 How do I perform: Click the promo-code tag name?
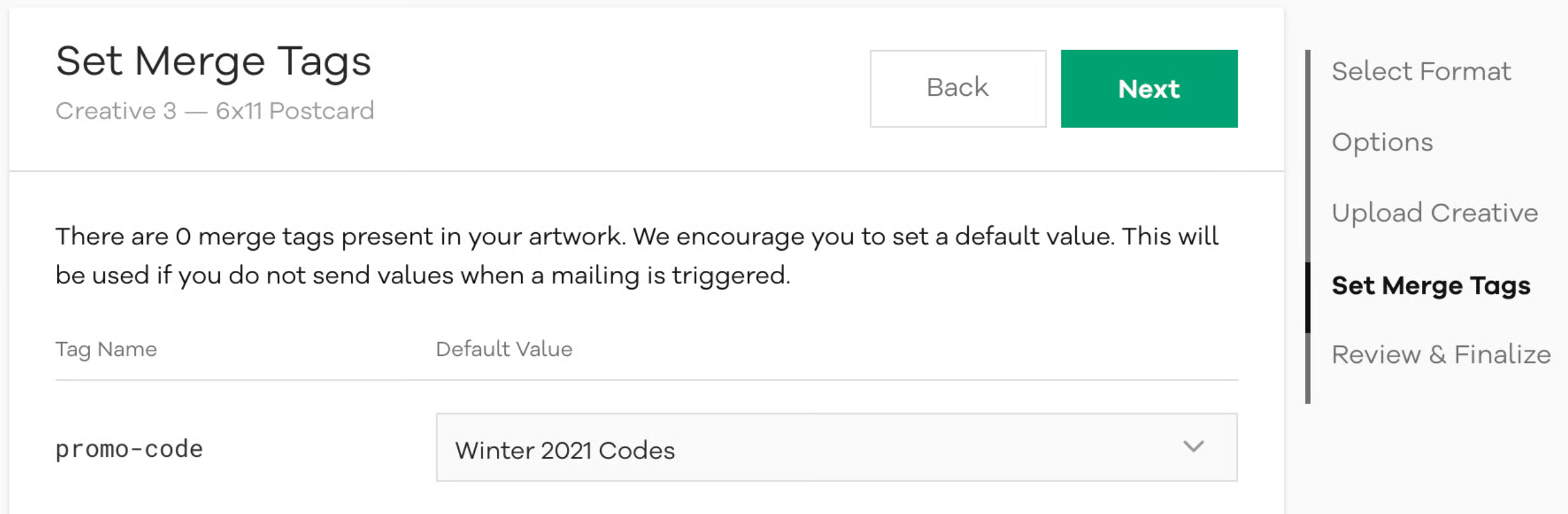point(129,449)
